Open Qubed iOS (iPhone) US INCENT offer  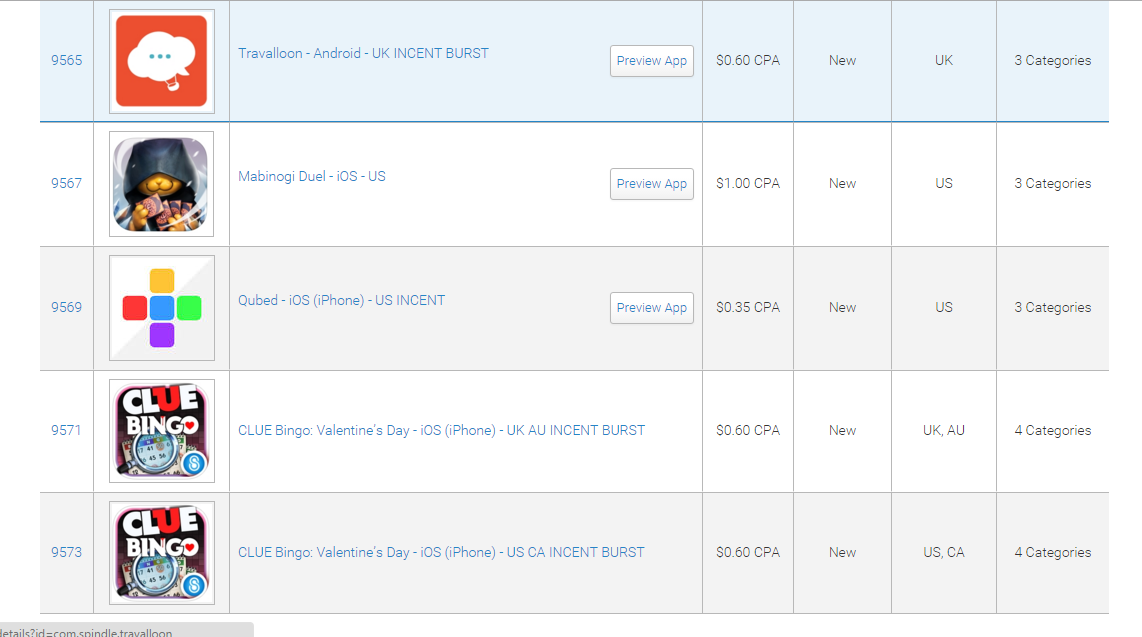(341, 300)
